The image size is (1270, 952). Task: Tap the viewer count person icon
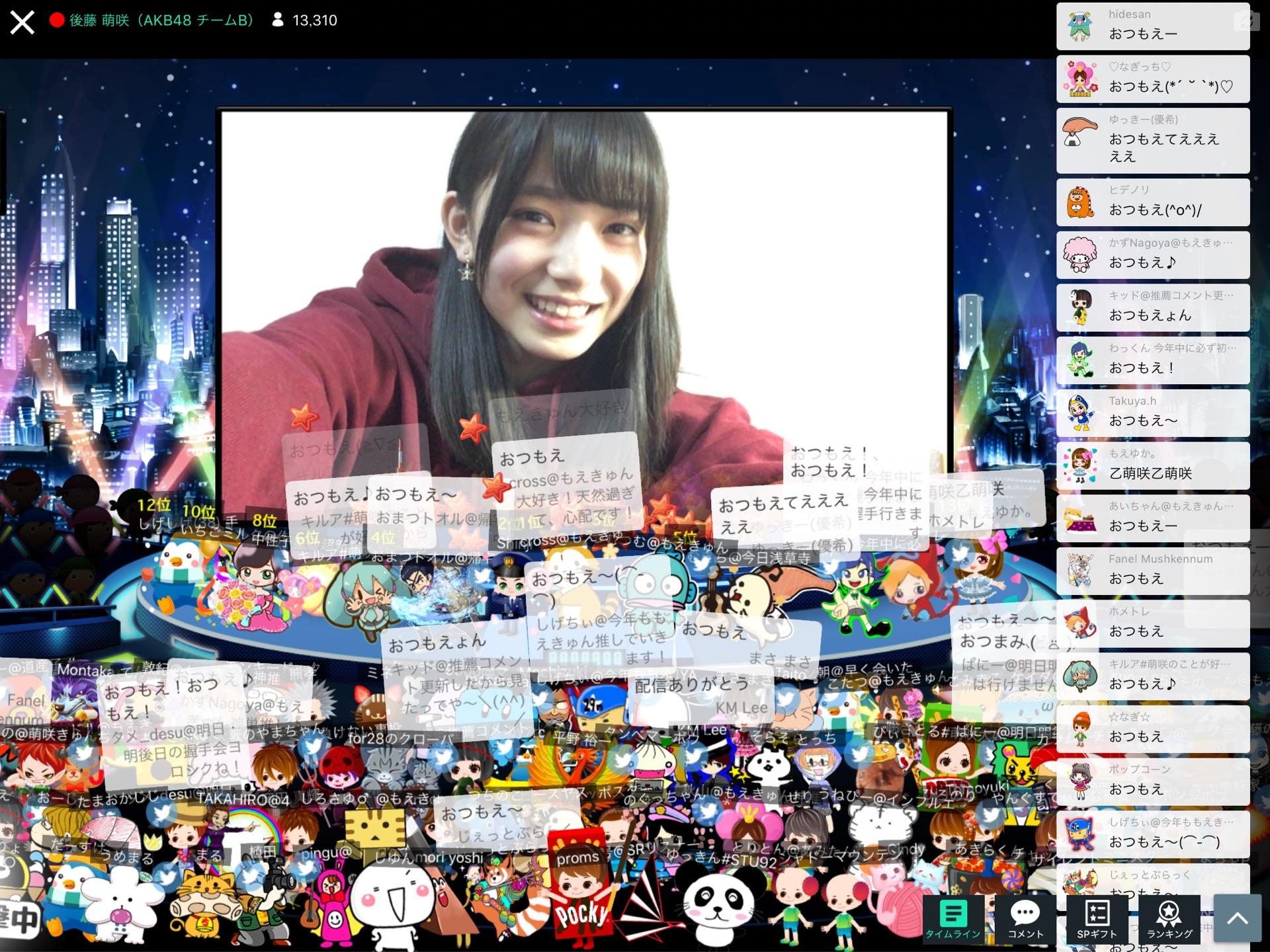pos(278,20)
